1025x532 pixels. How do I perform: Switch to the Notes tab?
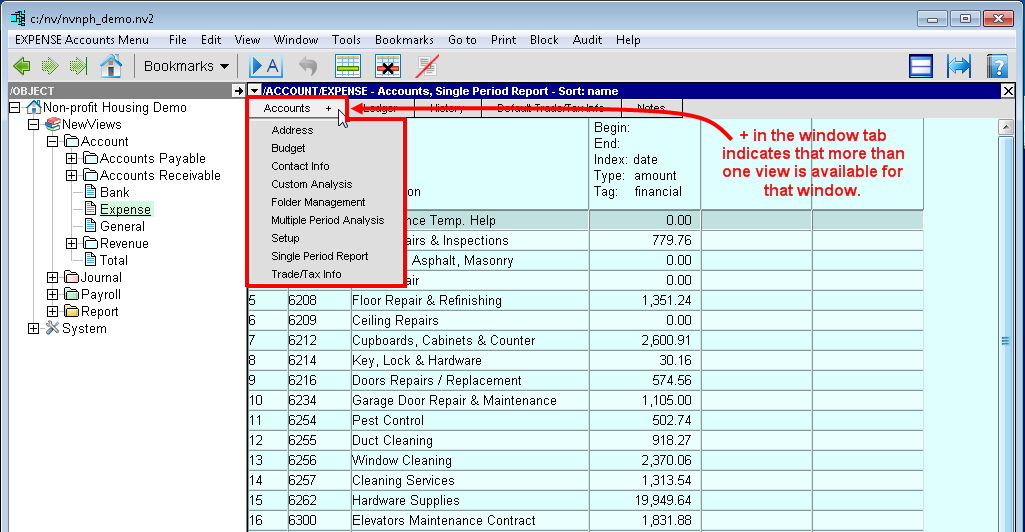coord(650,108)
